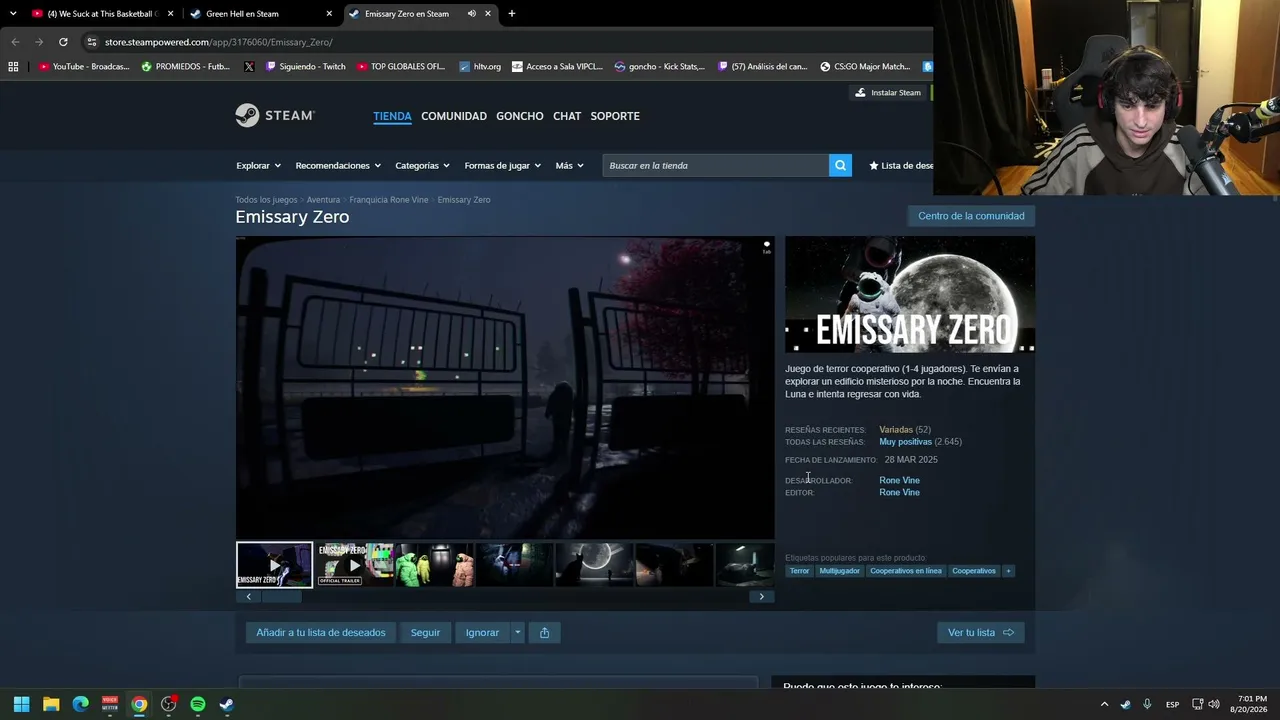Click the Steam icon in the system tray
The image size is (1280, 720).
[x=1126, y=704]
